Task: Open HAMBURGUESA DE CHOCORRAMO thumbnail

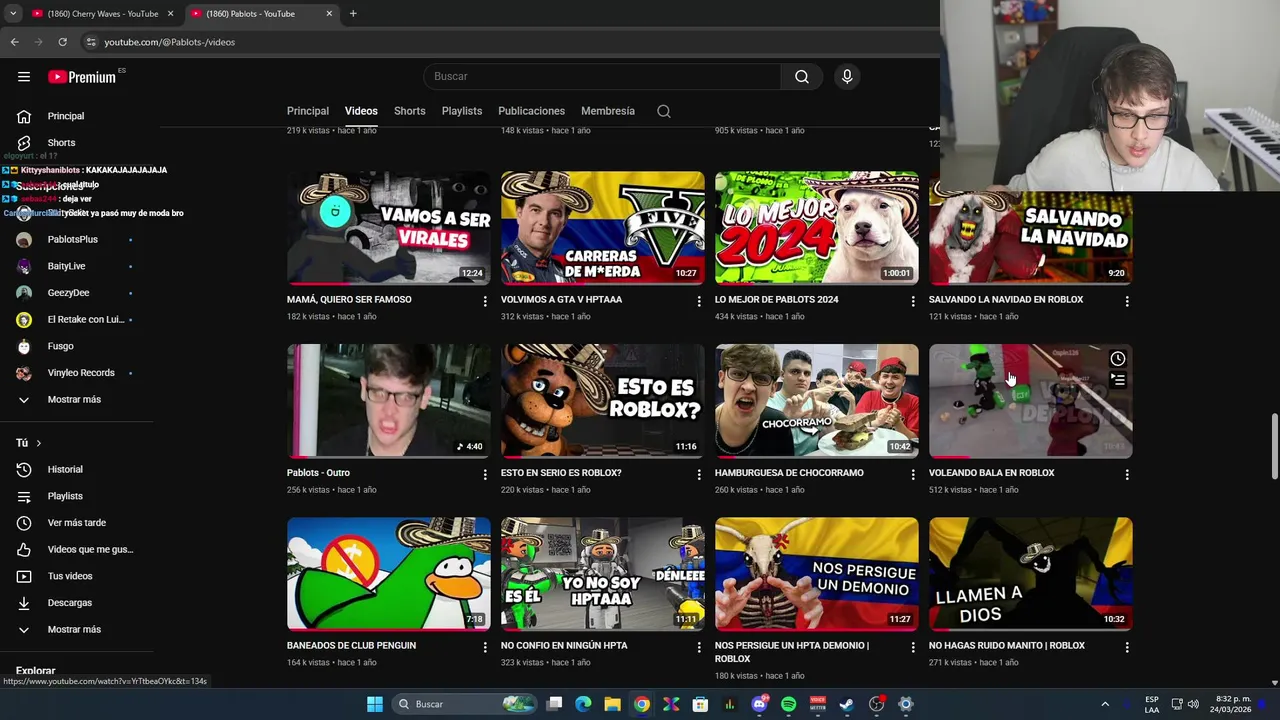Action: click(817, 401)
